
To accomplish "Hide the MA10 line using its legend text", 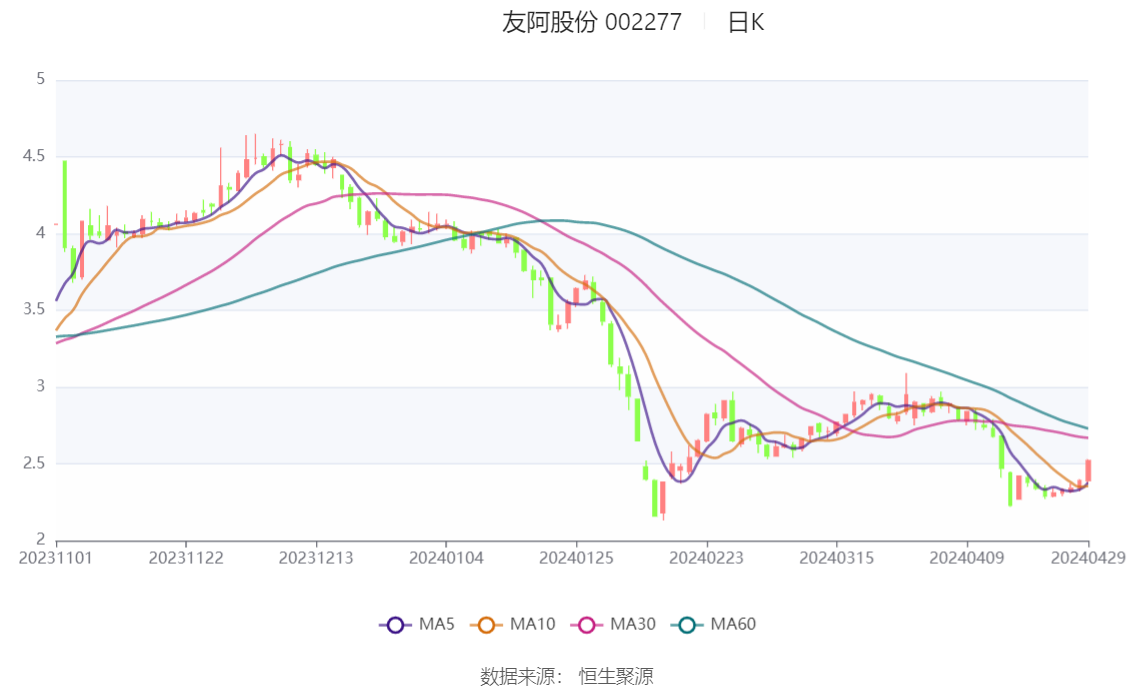I will coord(533,625).
